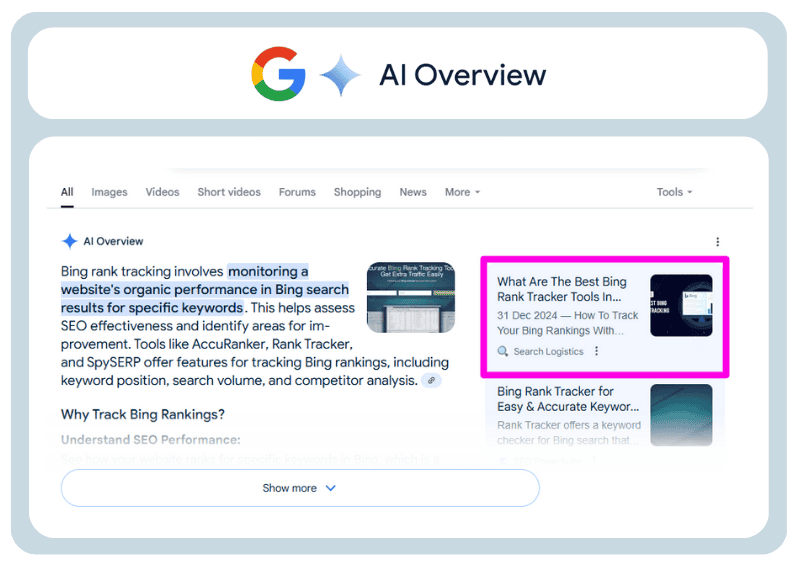
Task: Click the 'Why Track Bing Rankings?' heading
Action: [143, 414]
